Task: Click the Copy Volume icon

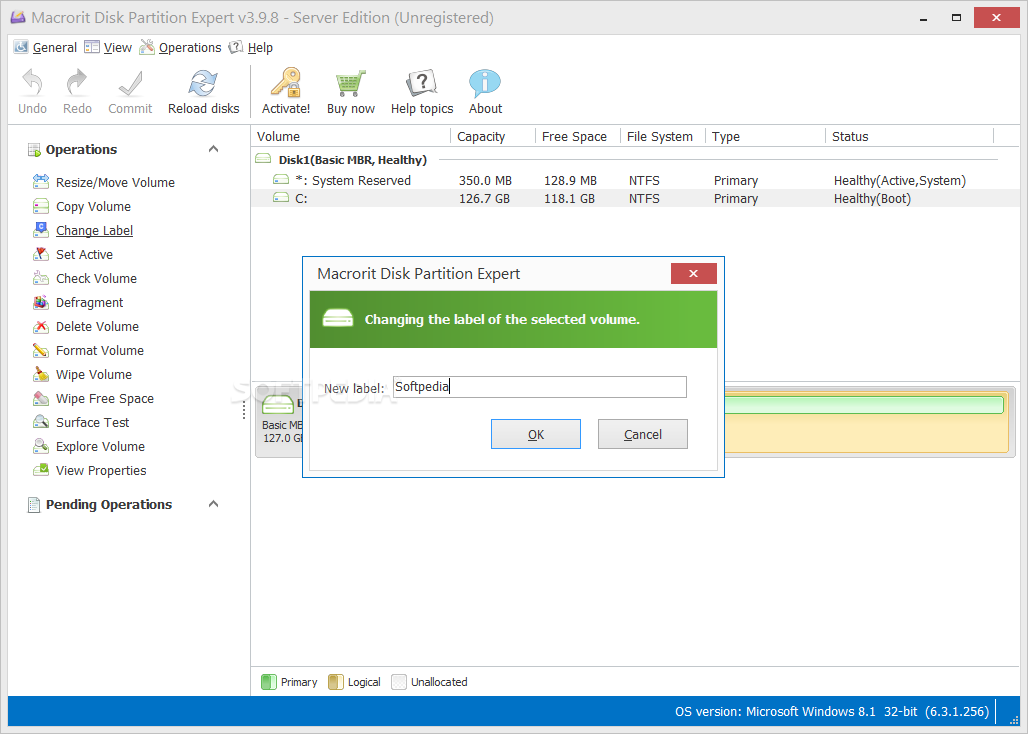Action: [41, 206]
